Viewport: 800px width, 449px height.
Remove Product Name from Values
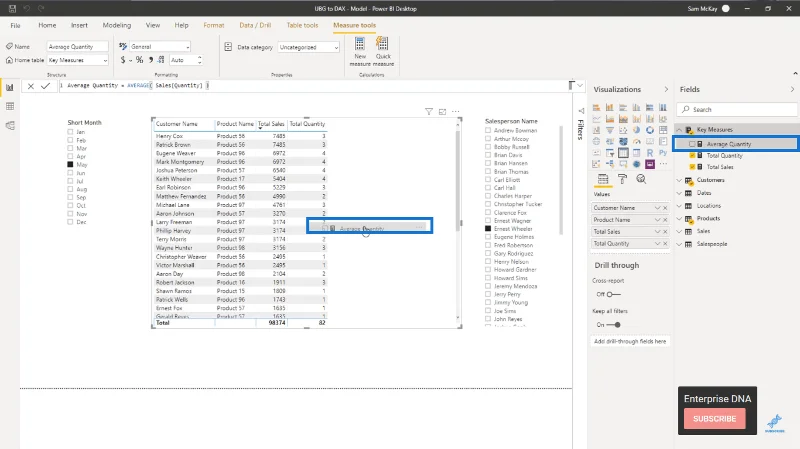coord(665,219)
